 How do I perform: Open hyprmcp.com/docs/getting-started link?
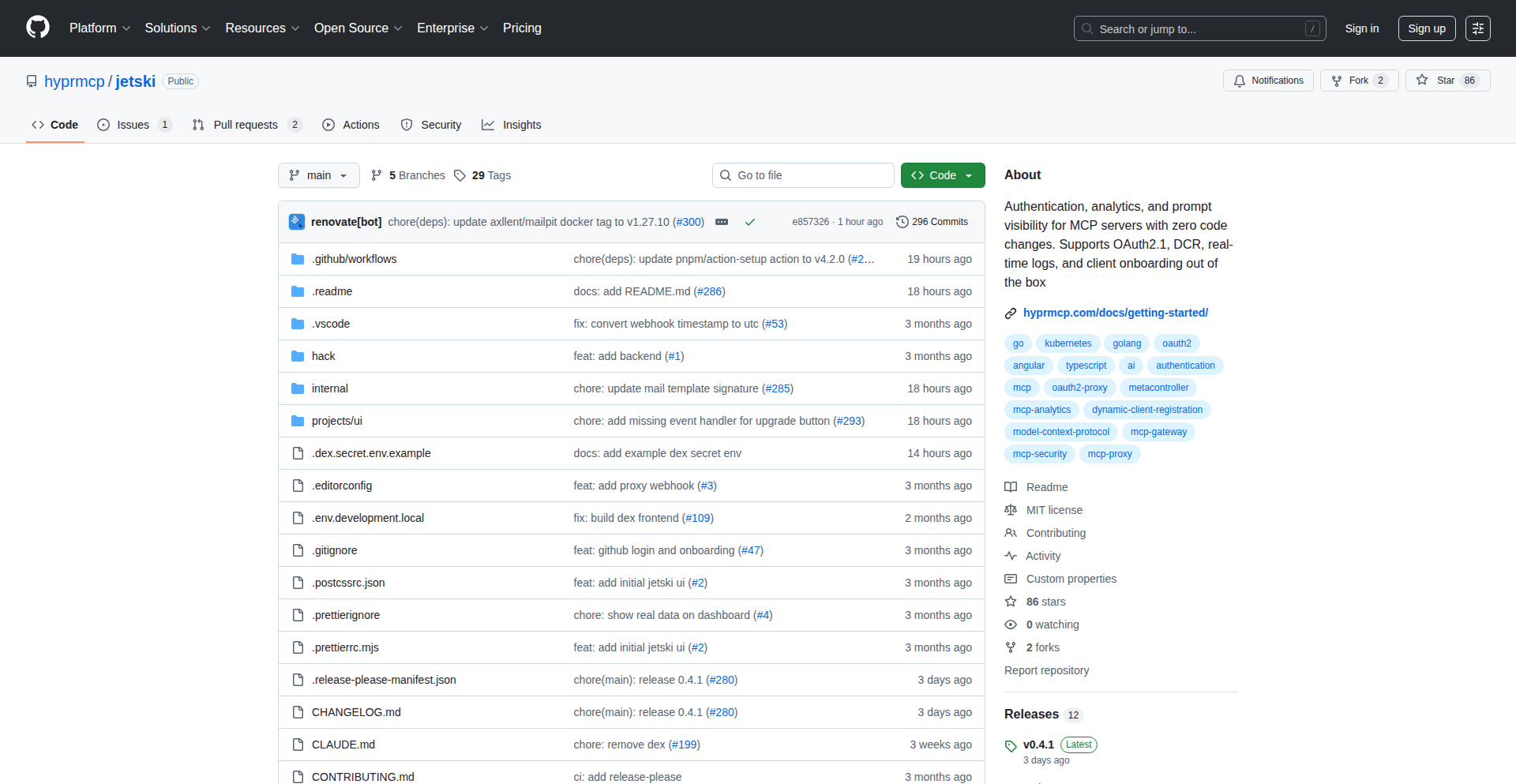point(1115,313)
